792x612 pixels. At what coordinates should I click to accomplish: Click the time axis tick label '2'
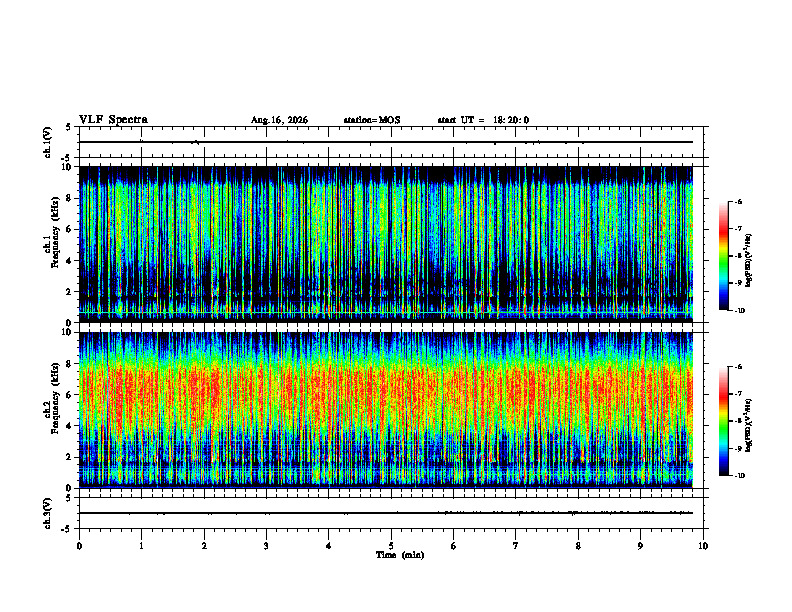point(204,546)
